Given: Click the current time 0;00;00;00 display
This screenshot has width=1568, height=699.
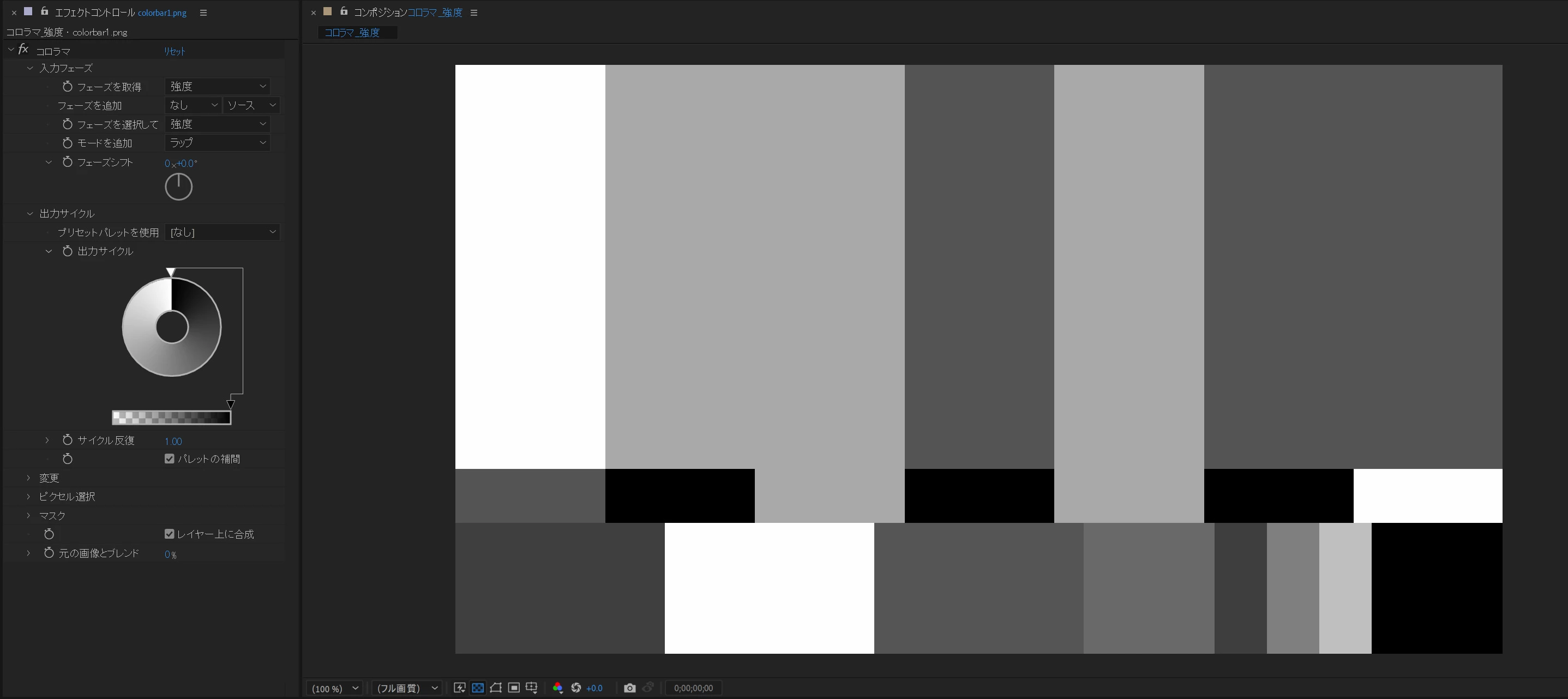Looking at the screenshot, I should (x=693, y=688).
